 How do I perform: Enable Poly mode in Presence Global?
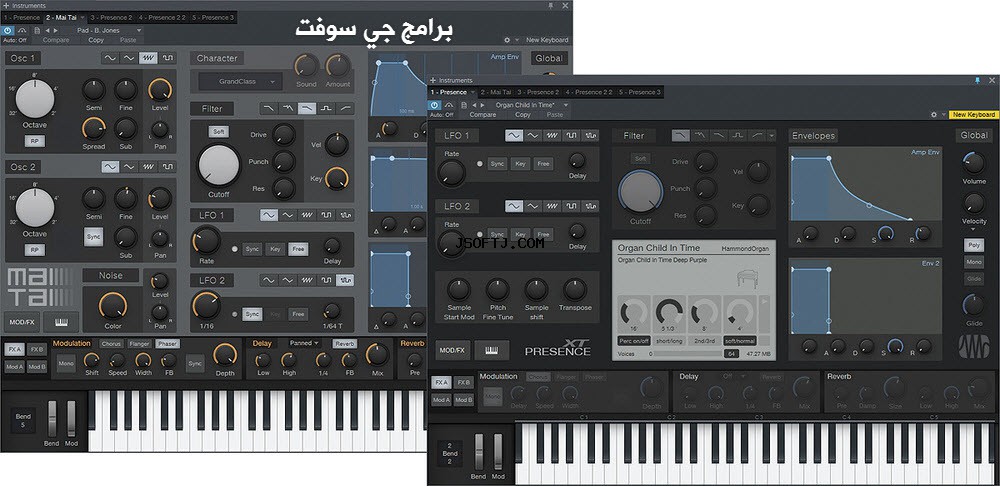pyautogui.click(x=974, y=246)
